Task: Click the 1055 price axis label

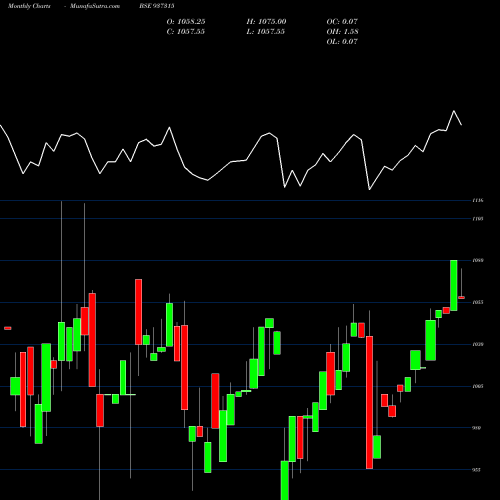Action: coord(478,302)
